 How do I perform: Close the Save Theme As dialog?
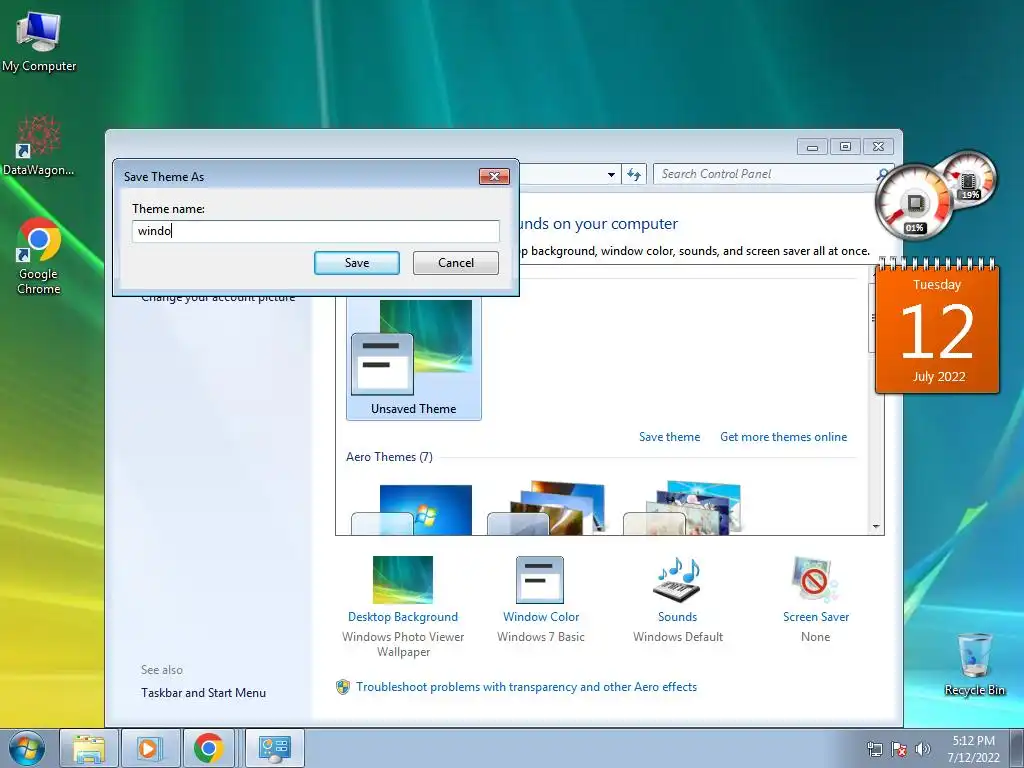[x=494, y=176]
